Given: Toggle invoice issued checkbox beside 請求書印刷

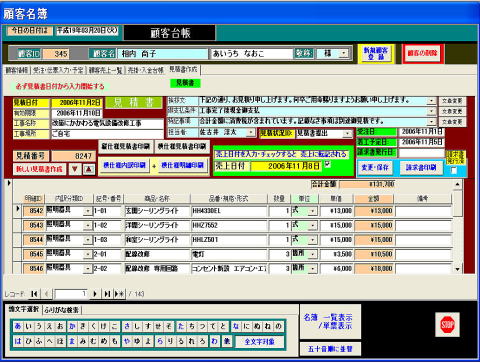Looking at the screenshot, I should (x=454, y=170).
